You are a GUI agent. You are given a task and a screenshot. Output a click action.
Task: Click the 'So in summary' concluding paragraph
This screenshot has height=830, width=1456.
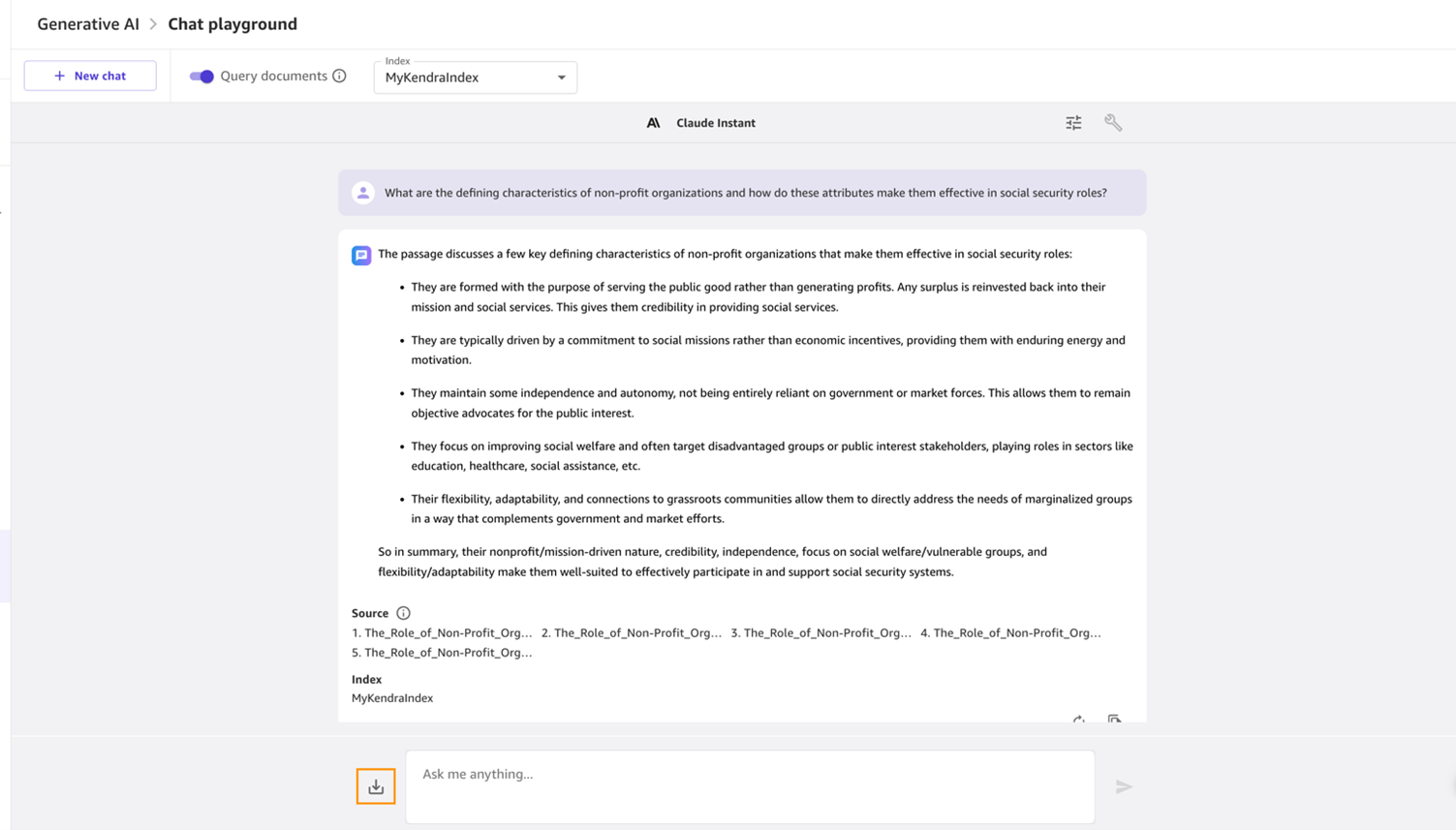(x=713, y=562)
